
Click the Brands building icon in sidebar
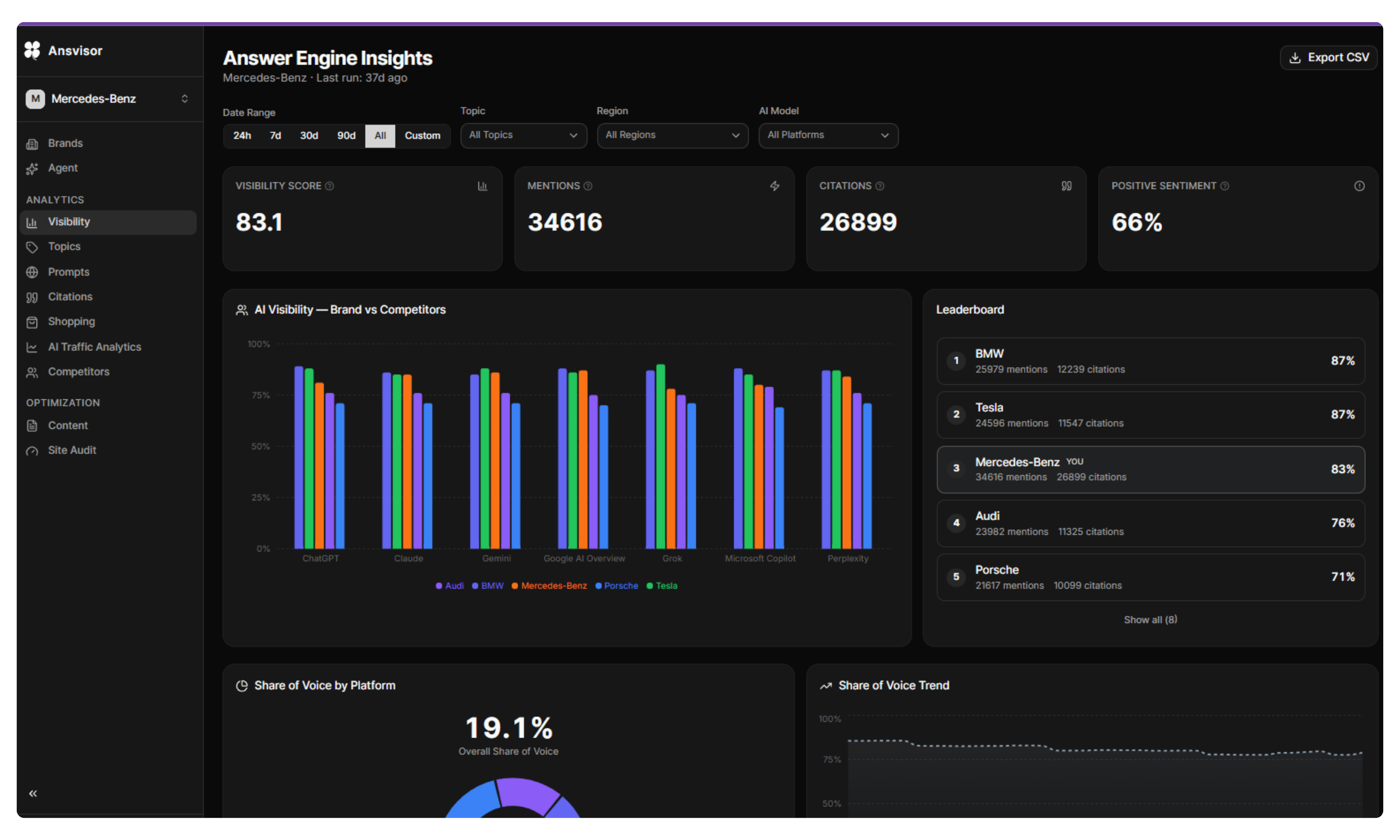coord(32,144)
